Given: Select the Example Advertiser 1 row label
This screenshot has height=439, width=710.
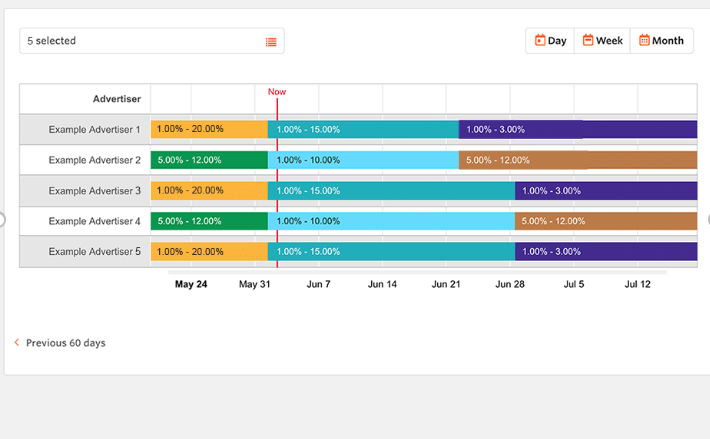Looking at the screenshot, I should pos(94,129).
